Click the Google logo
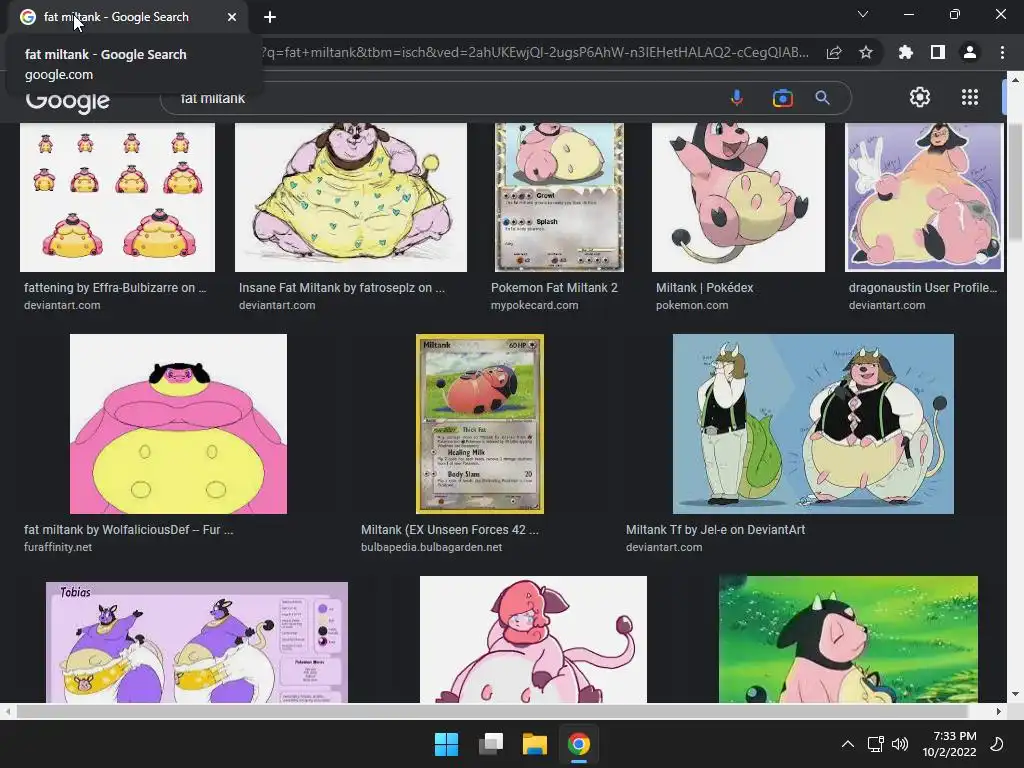Viewport: 1024px width, 768px height. tap(68, 101)
